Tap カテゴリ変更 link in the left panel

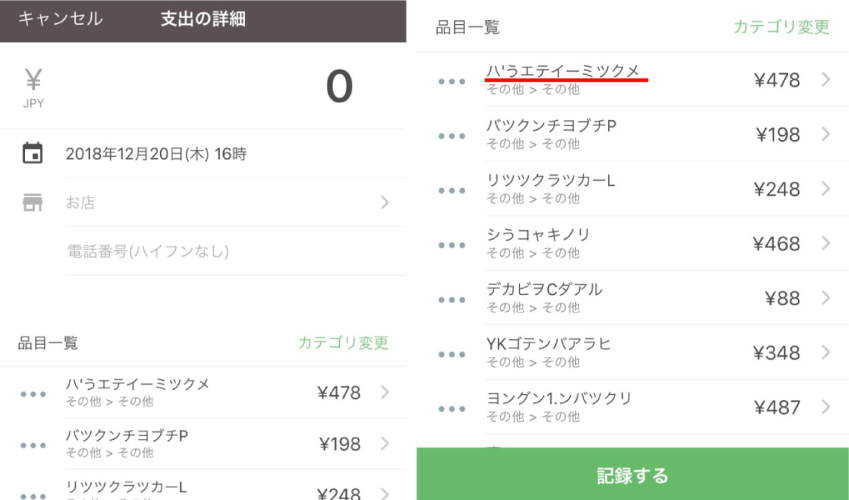[x=343, y=342]
